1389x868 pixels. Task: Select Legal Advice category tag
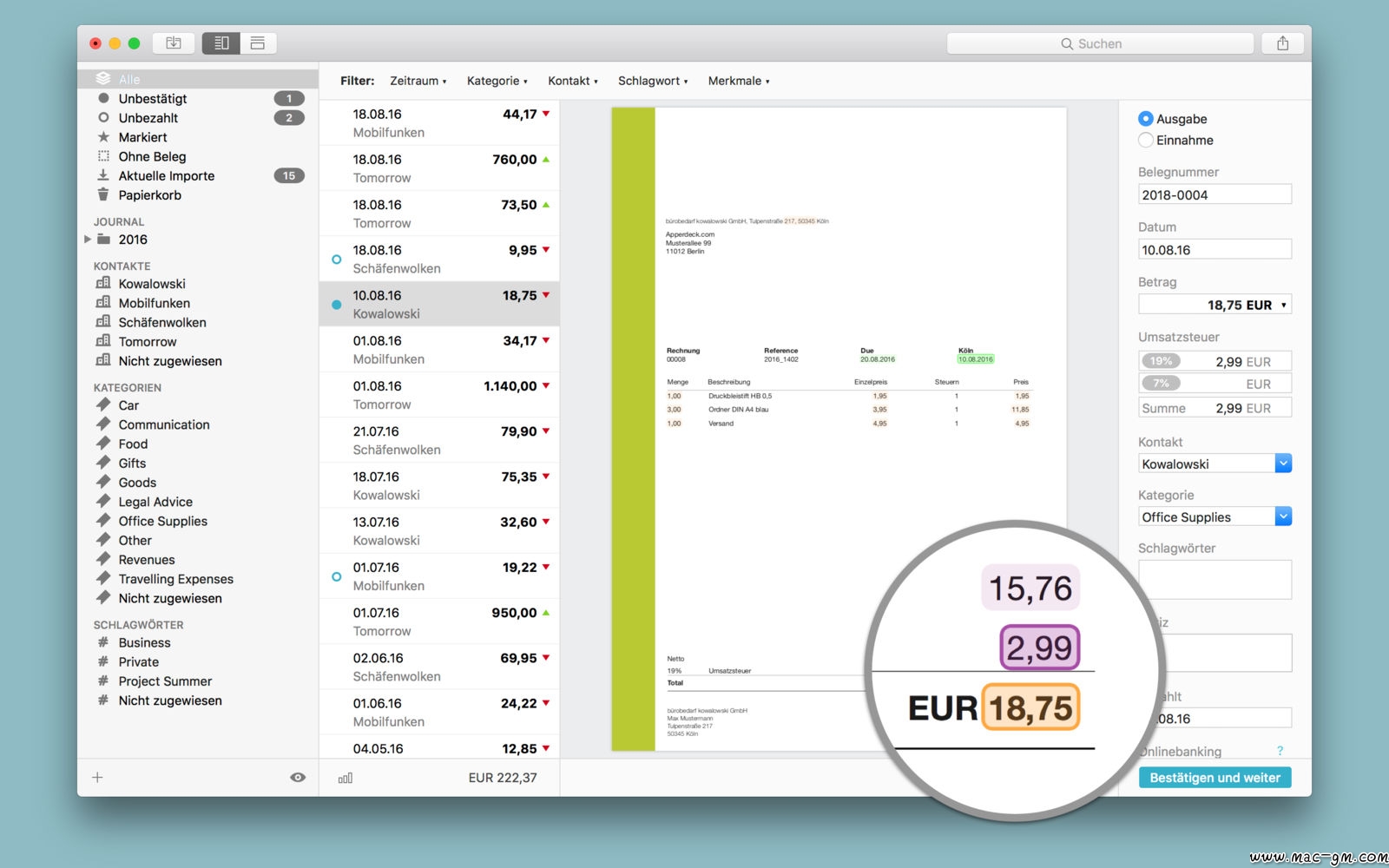coord(199,502)
